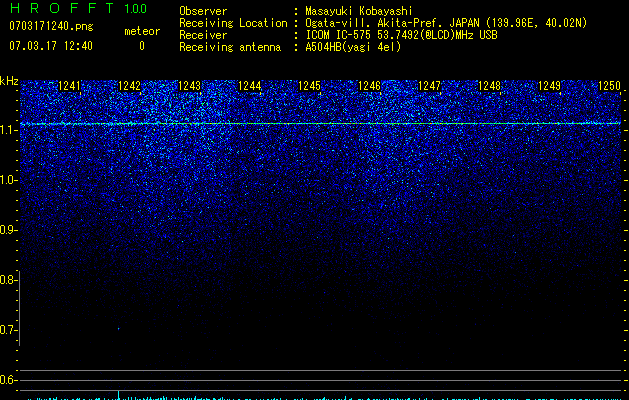Select observer name Masayuki Kobayashi
The width and height of the screenshot is (629, 400).
pos(359,11)
